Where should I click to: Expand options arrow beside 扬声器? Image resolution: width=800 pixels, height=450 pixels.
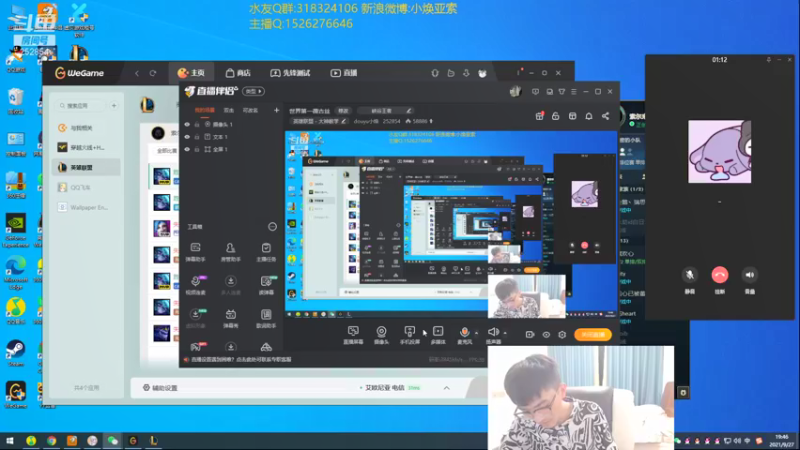[505, 333]
